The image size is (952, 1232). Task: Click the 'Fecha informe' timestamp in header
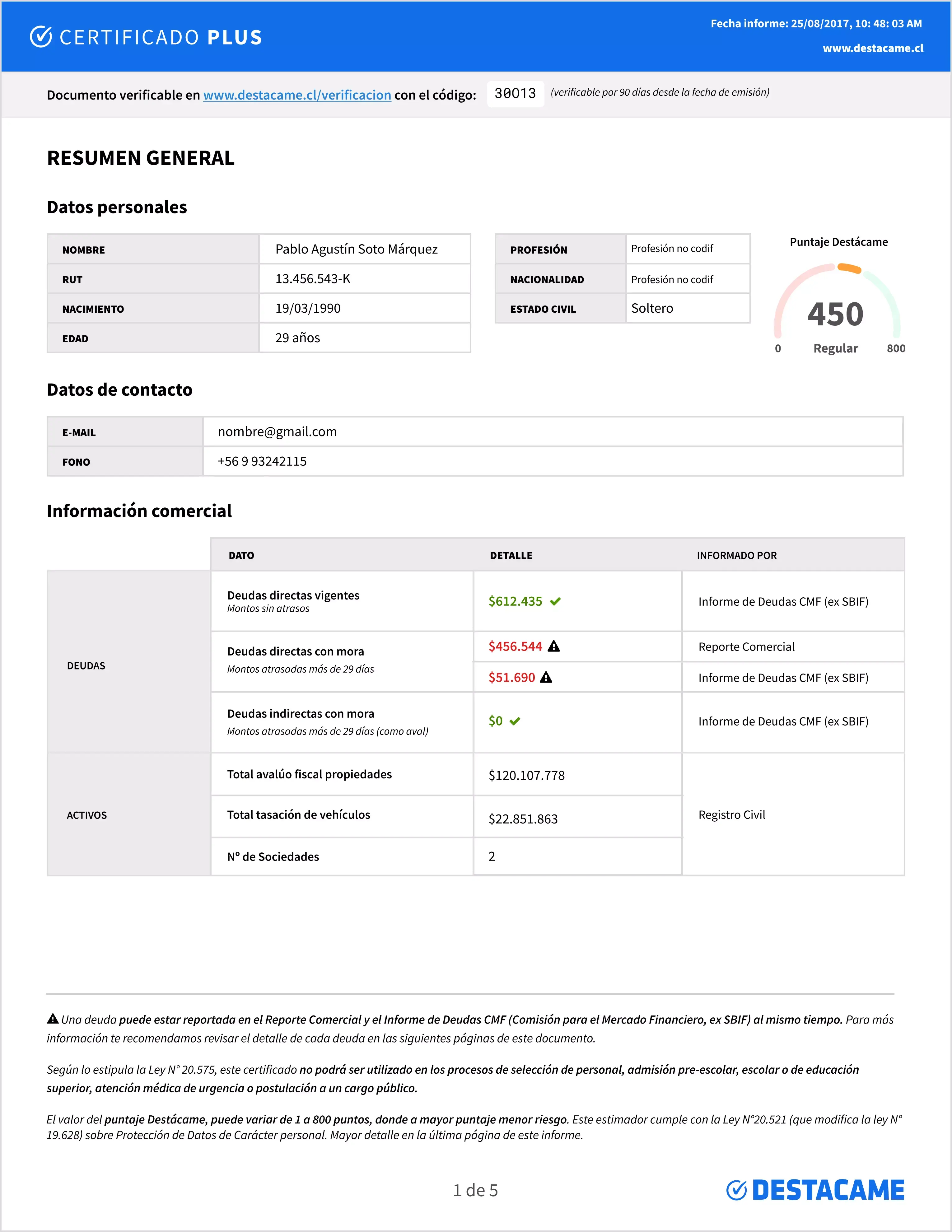(816, 24)
